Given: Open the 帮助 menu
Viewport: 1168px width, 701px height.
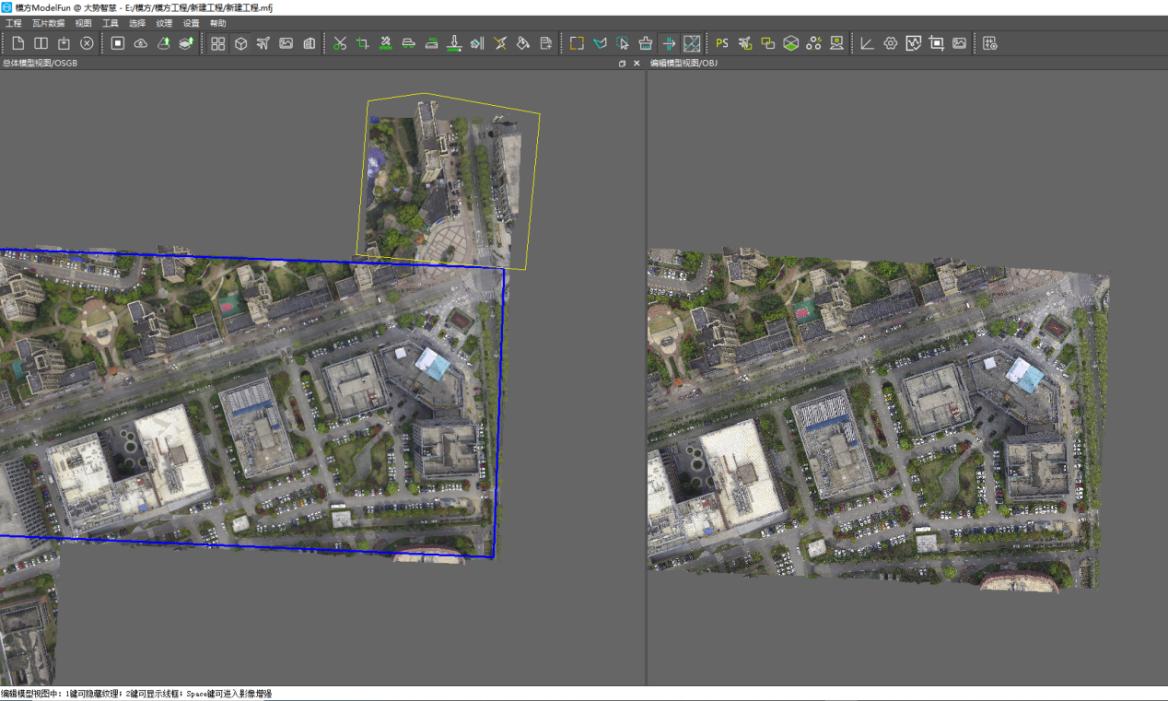Looking at the screenshot, I should 218,23.
